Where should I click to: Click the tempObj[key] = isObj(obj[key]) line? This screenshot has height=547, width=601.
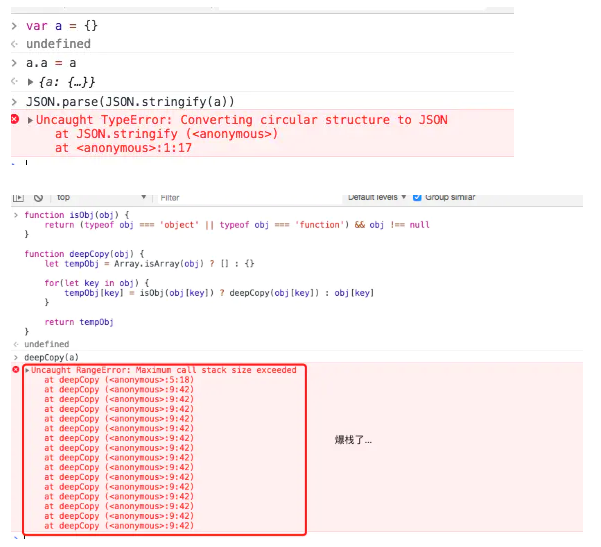[219, 293]
